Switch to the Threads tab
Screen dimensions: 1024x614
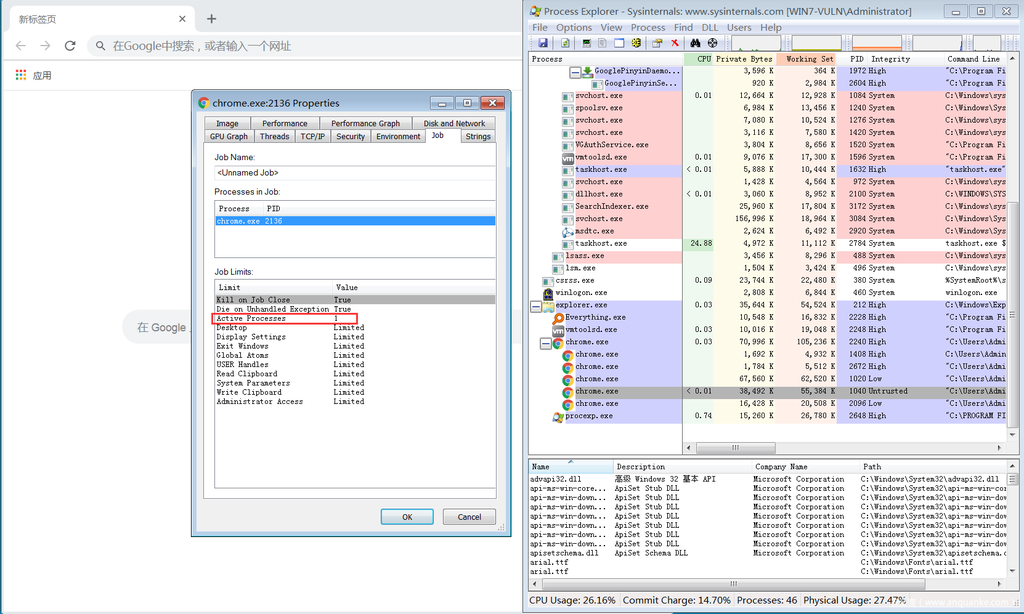tap(274, 136)
